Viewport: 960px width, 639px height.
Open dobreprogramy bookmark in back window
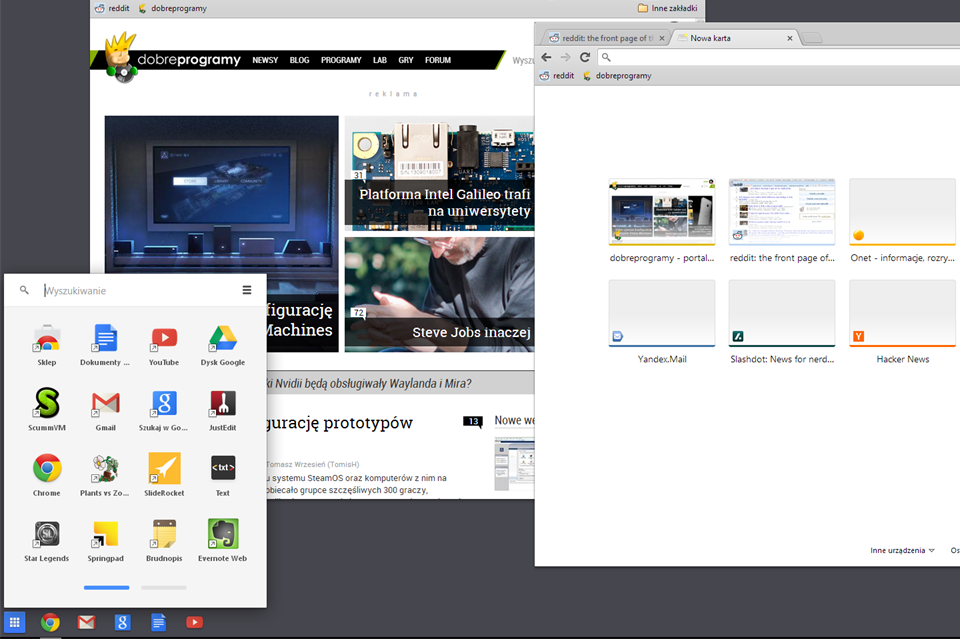click(x=172, y=8)
